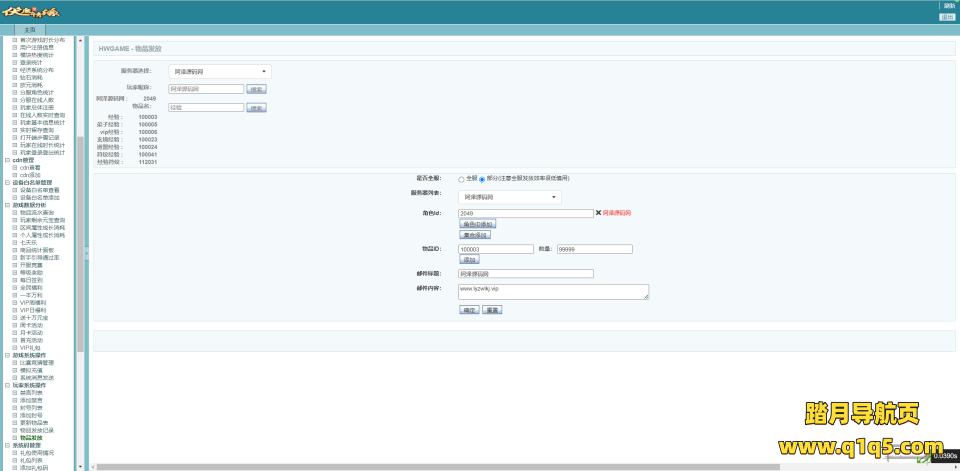Viewport: 960px width, 471px height.
Task: Select the 部分 radio button
Action: pyautogui.click(x=482, y=179)
